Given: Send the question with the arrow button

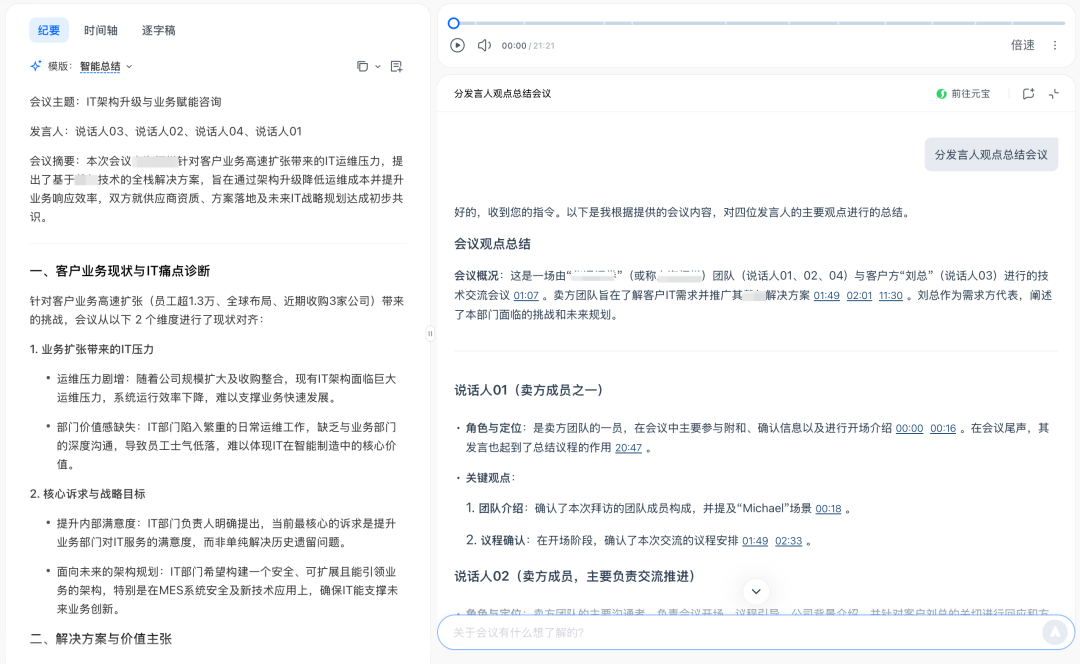Looking at the screenshot, I should tap(1054, 632).
